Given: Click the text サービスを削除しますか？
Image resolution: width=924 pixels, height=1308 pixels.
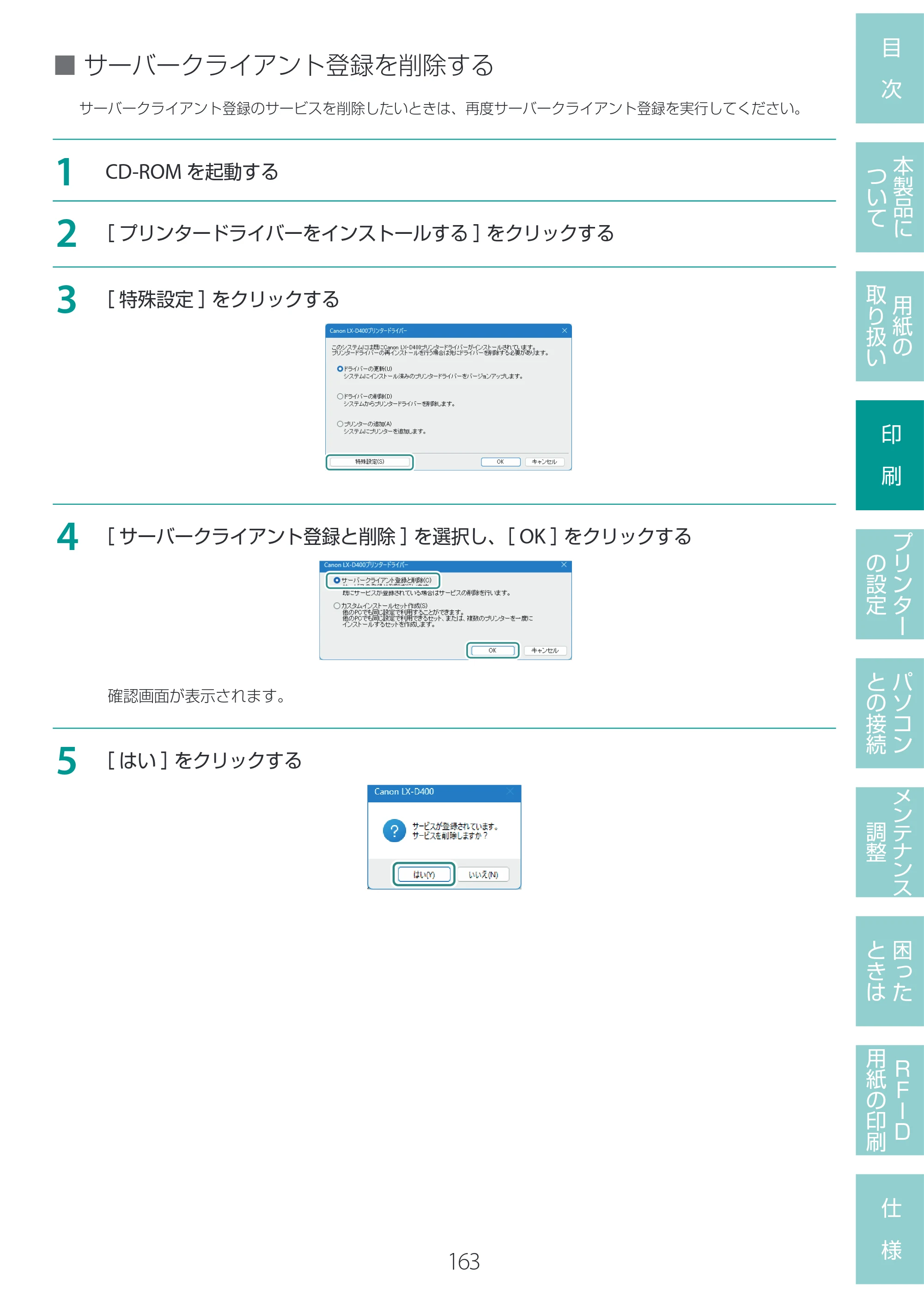Looking at the screenshot, I should [x=450, y=836].
